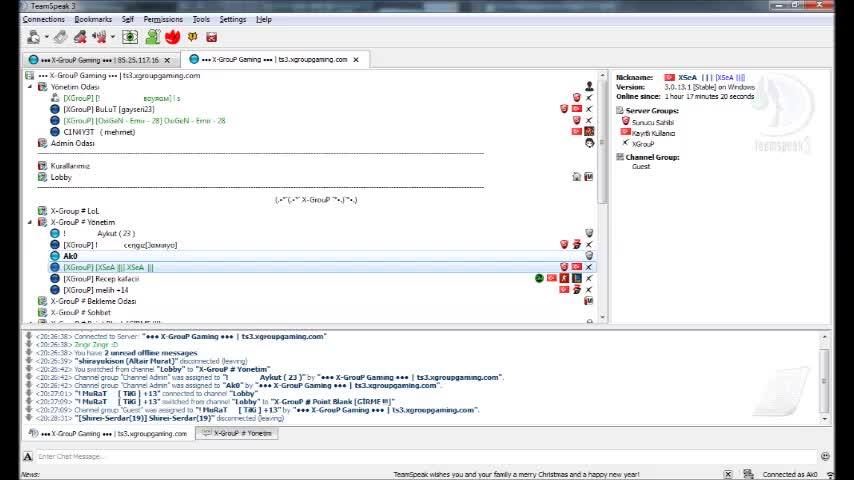Click the channel tree vertical scrollbar
This screenshot has width=854, height=480.
602,196
